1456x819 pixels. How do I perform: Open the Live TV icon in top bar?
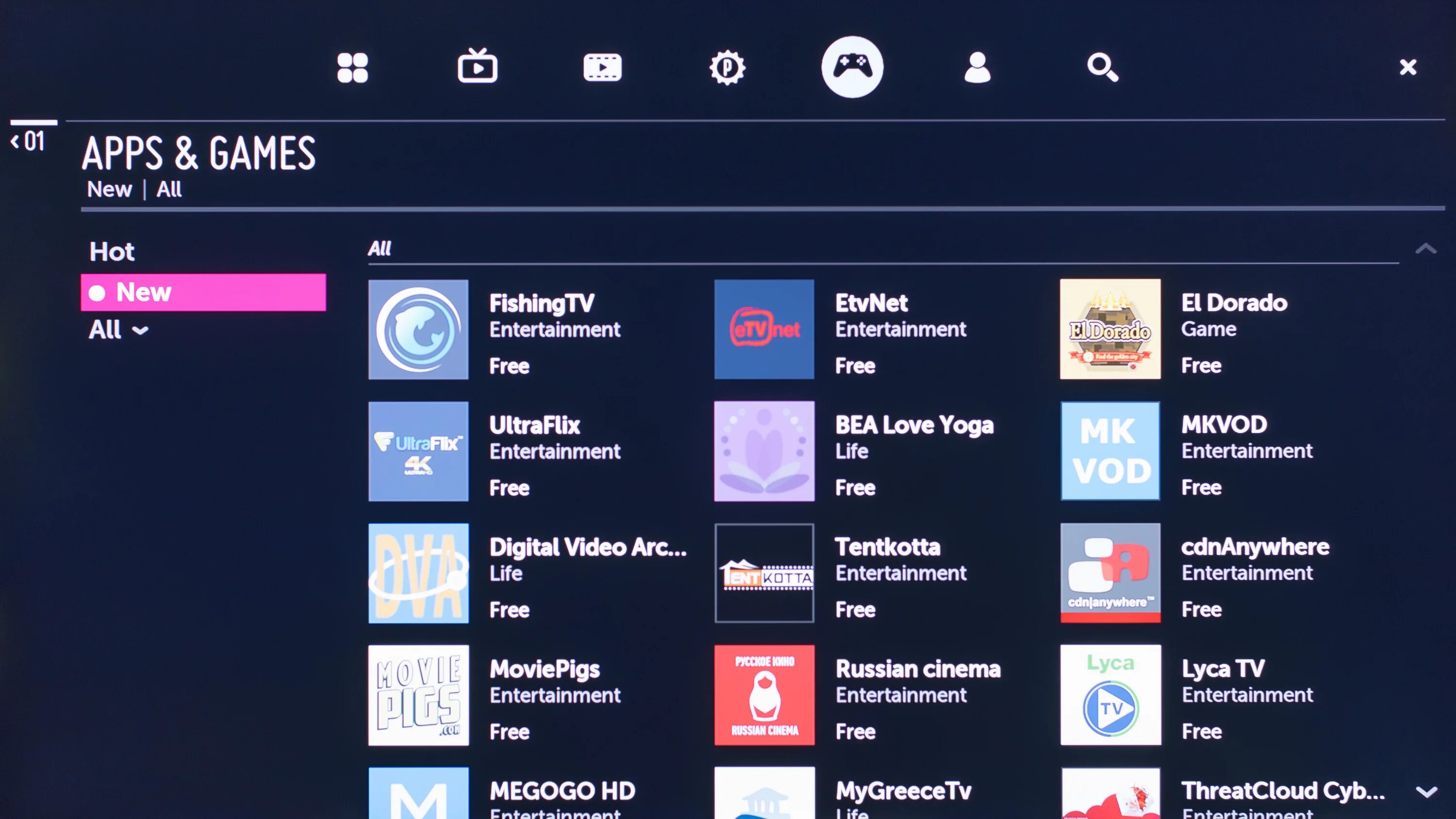pyautogui.click(x=478, y=66)
